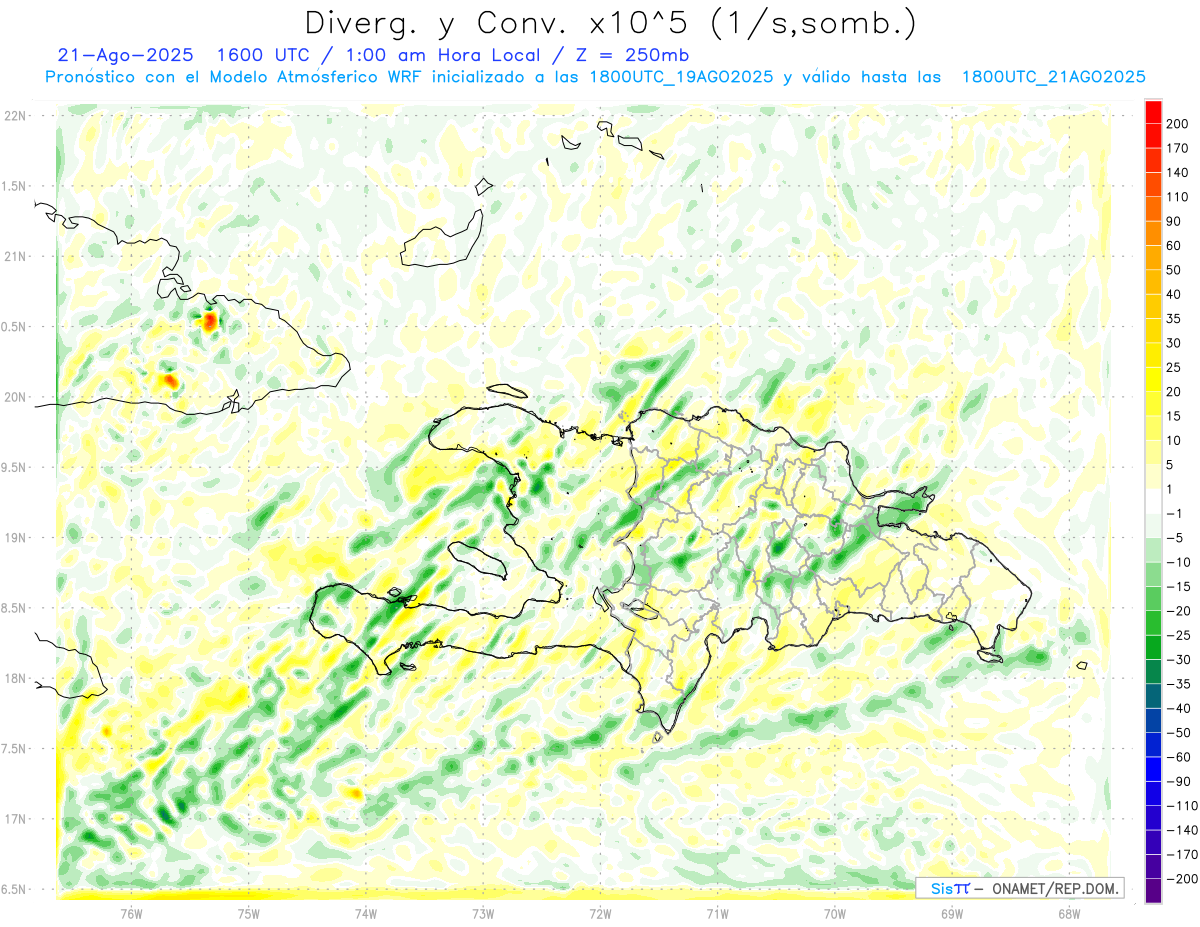
Task: Click the colorbar label "35"
Action: [x=1174, y=318]
